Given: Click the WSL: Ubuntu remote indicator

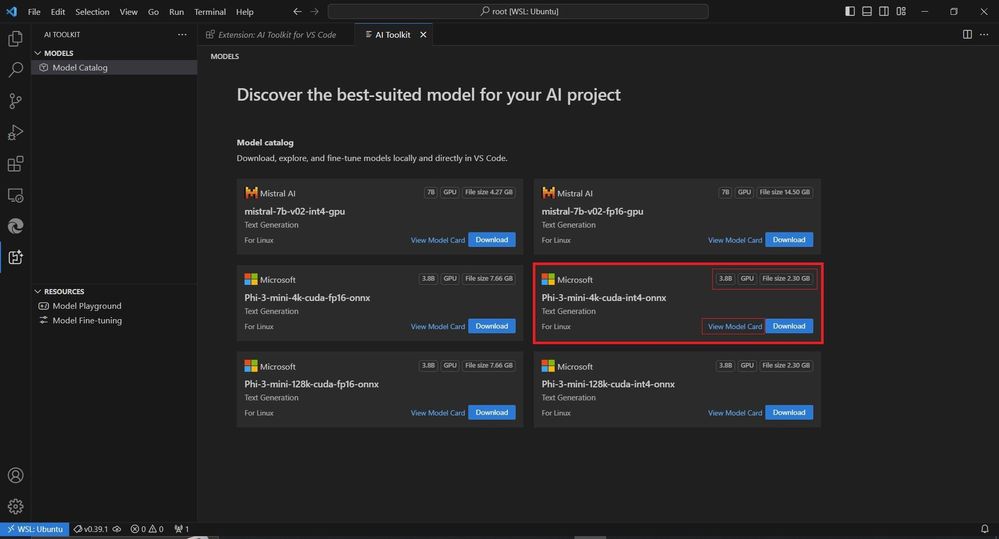Looking at the screenshot, I should tap(35, 529).
